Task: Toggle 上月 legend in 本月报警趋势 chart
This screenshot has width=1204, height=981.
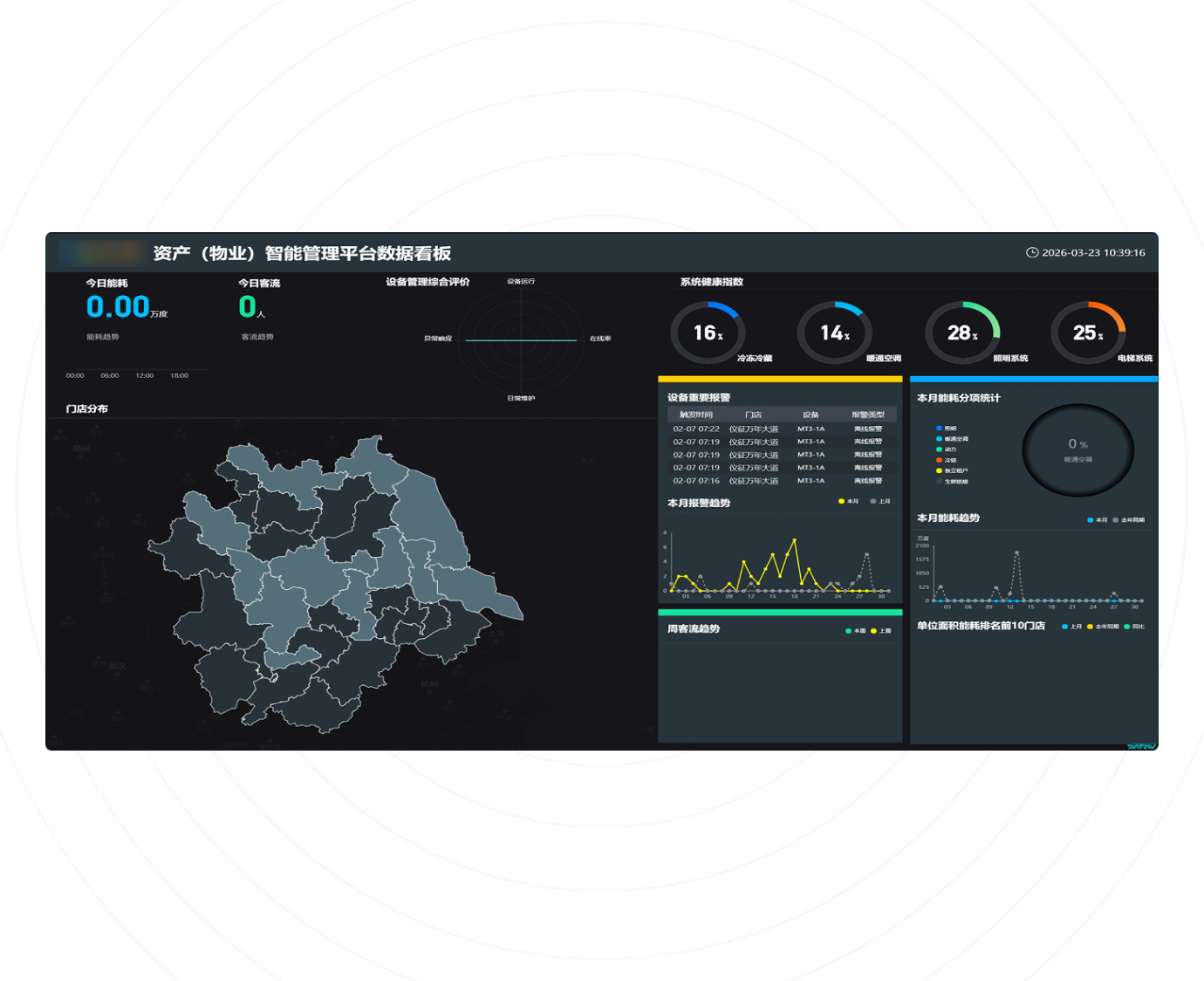Action: click(880, 501)
